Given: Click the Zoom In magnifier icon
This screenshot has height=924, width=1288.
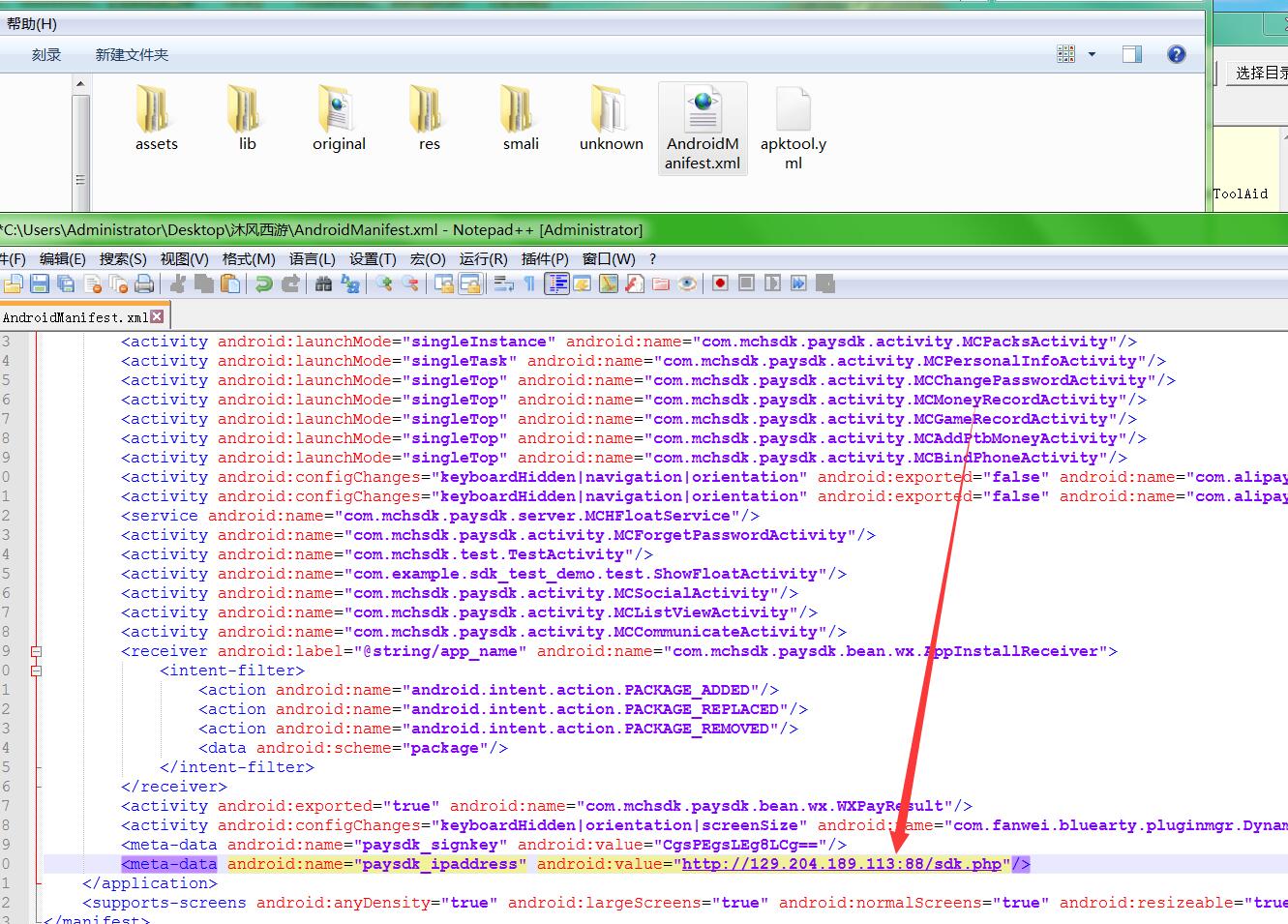Looking at the screenshot, I should 384,283.
